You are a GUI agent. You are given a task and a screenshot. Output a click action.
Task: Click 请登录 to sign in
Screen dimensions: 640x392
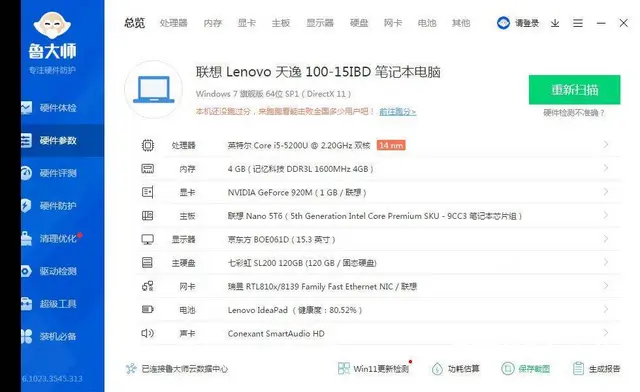[x=527, y=23]
